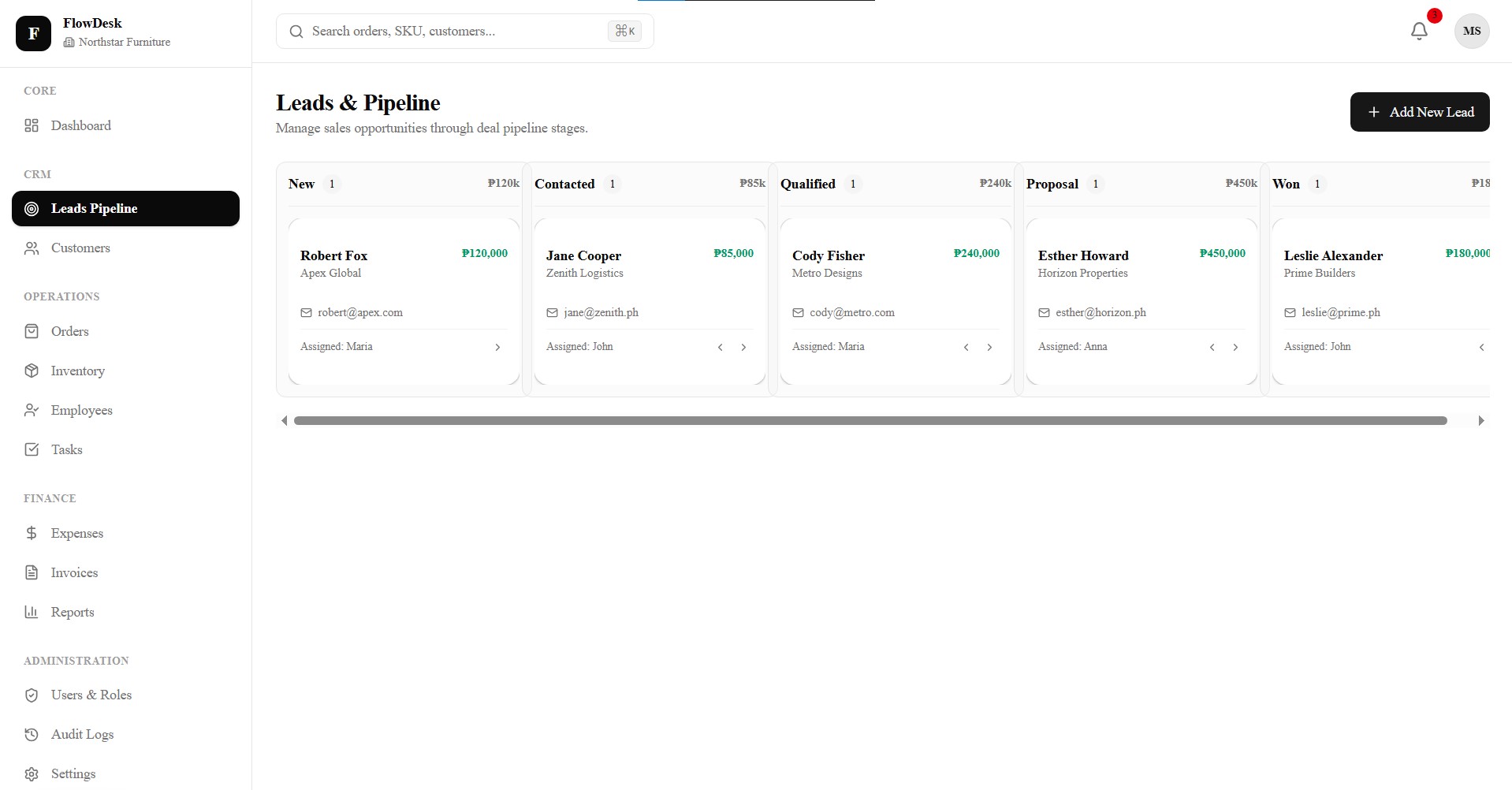Open Esther Howard lead card

point(1141,302)
